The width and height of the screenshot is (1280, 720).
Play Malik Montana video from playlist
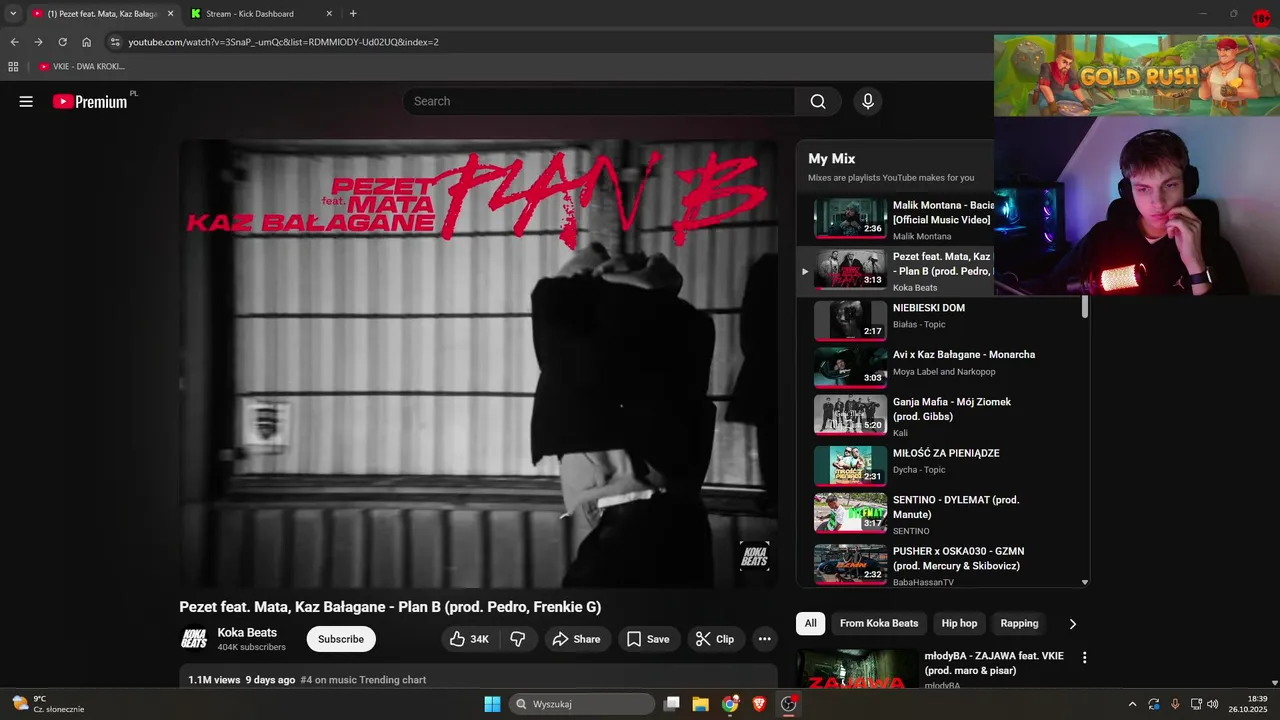click(850, 218)
